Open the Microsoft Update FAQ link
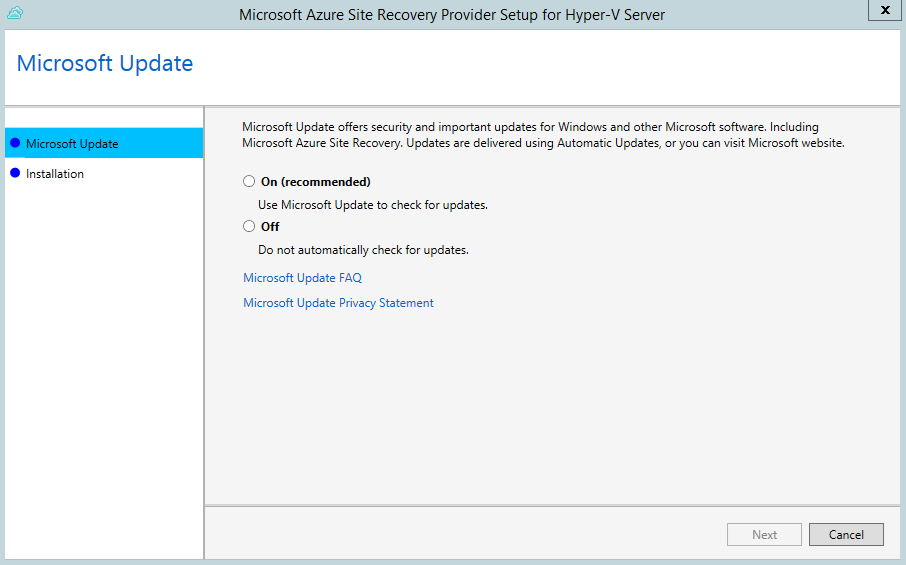 click(302, 278)
